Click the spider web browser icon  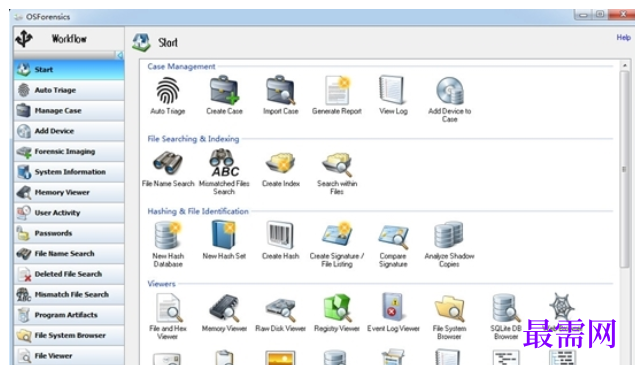tap(562, 306)
